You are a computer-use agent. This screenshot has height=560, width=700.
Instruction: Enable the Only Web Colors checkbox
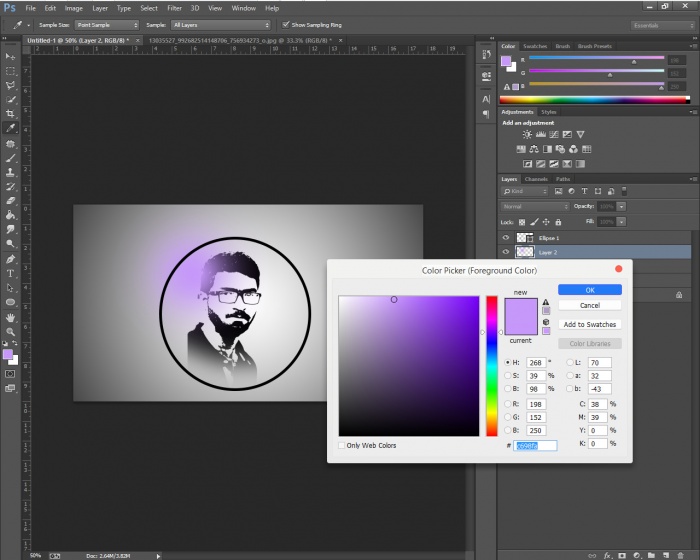pos(343,445)
